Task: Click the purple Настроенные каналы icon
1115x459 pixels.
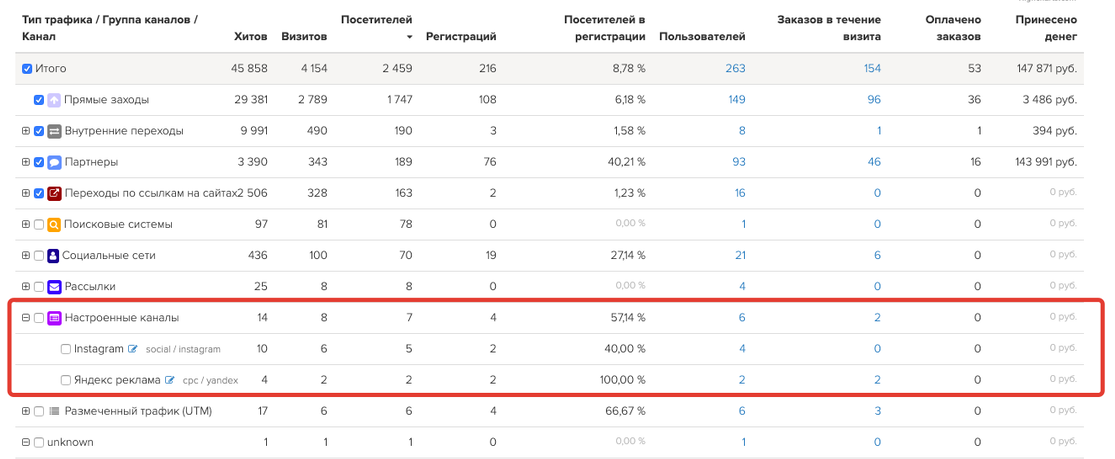Action: coord(54,318)
